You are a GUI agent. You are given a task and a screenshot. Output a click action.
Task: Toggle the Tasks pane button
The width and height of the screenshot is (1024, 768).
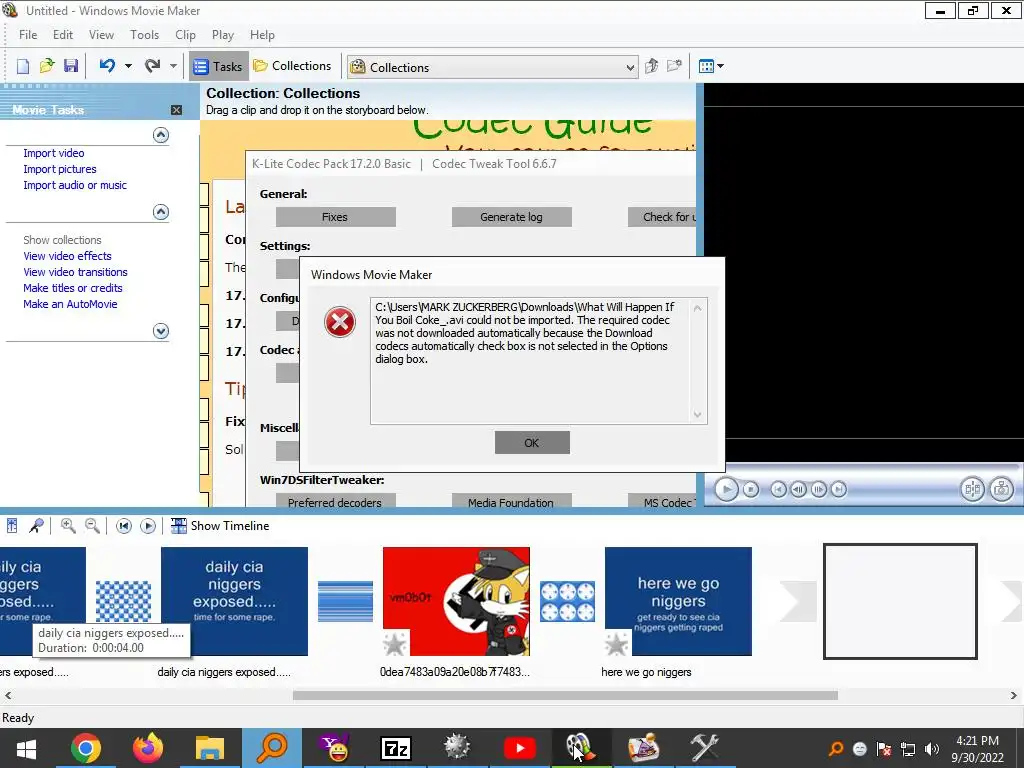pos(219,66)
